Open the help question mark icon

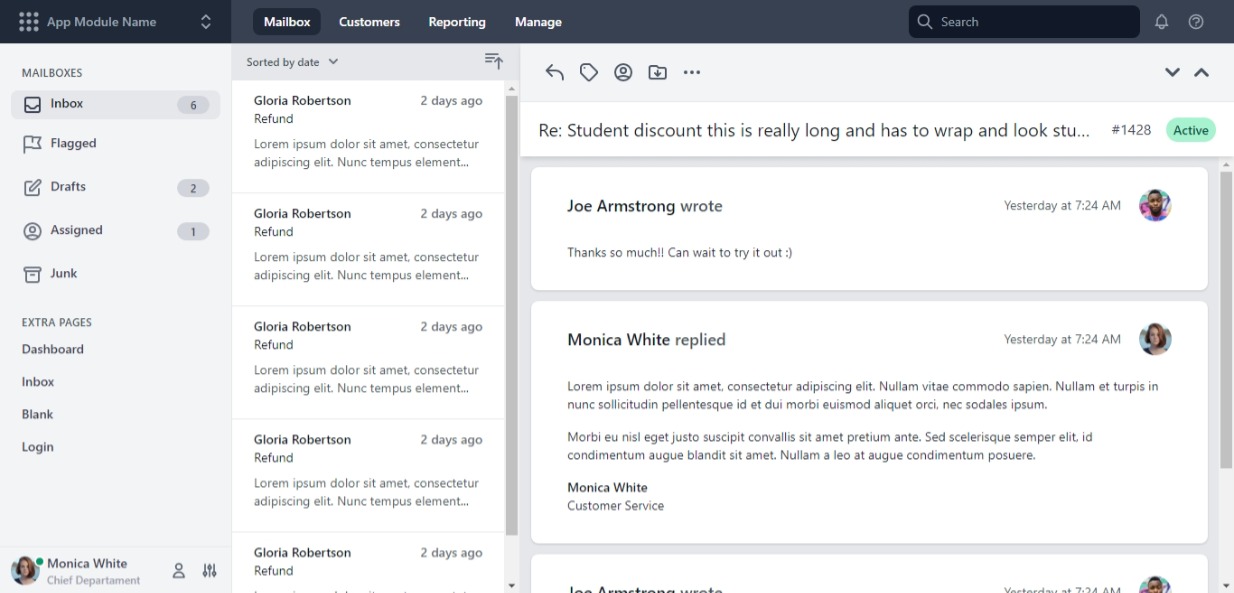(x=1196, y=21)
